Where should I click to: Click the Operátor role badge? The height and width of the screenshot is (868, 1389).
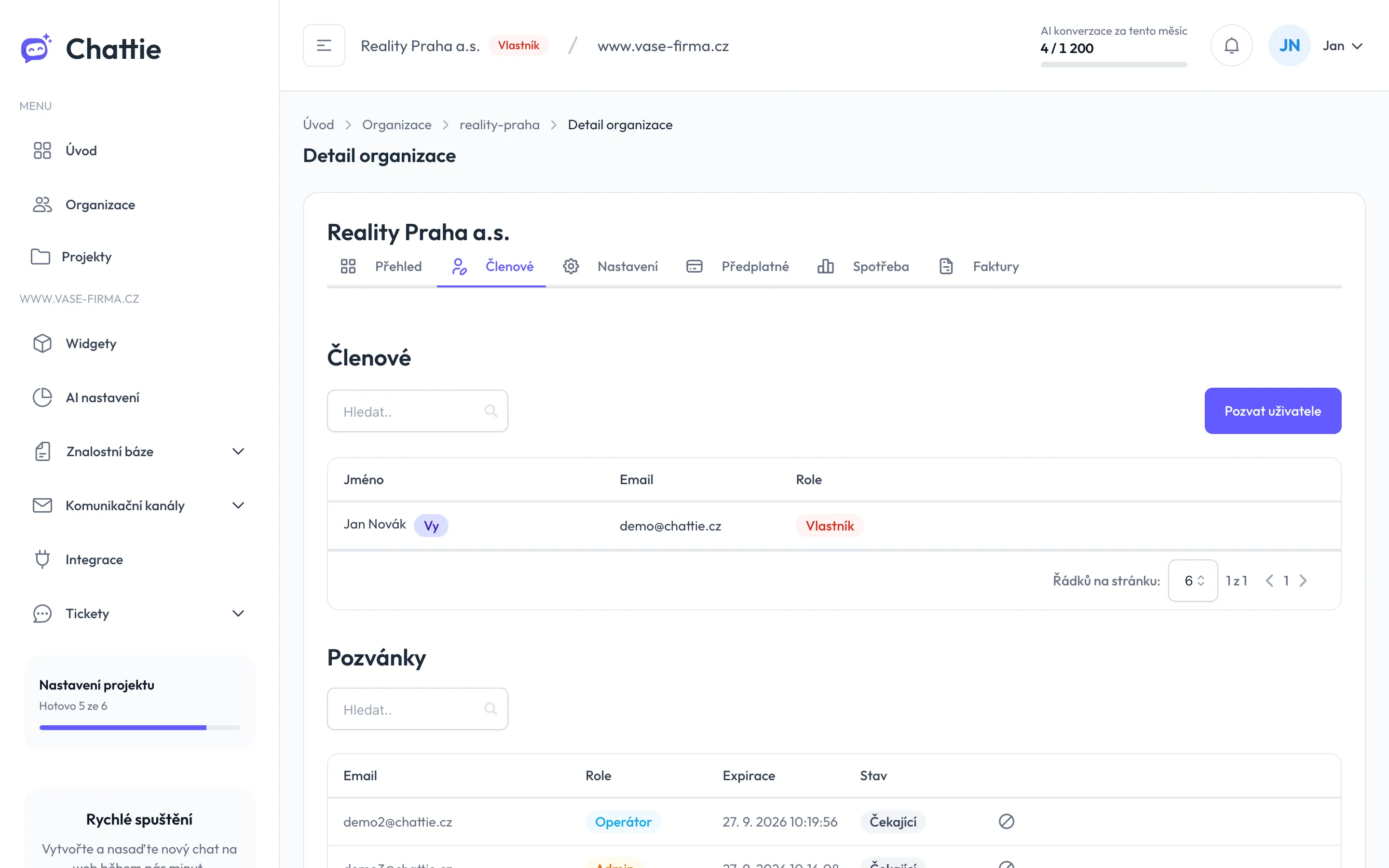(x=623, y=822)
